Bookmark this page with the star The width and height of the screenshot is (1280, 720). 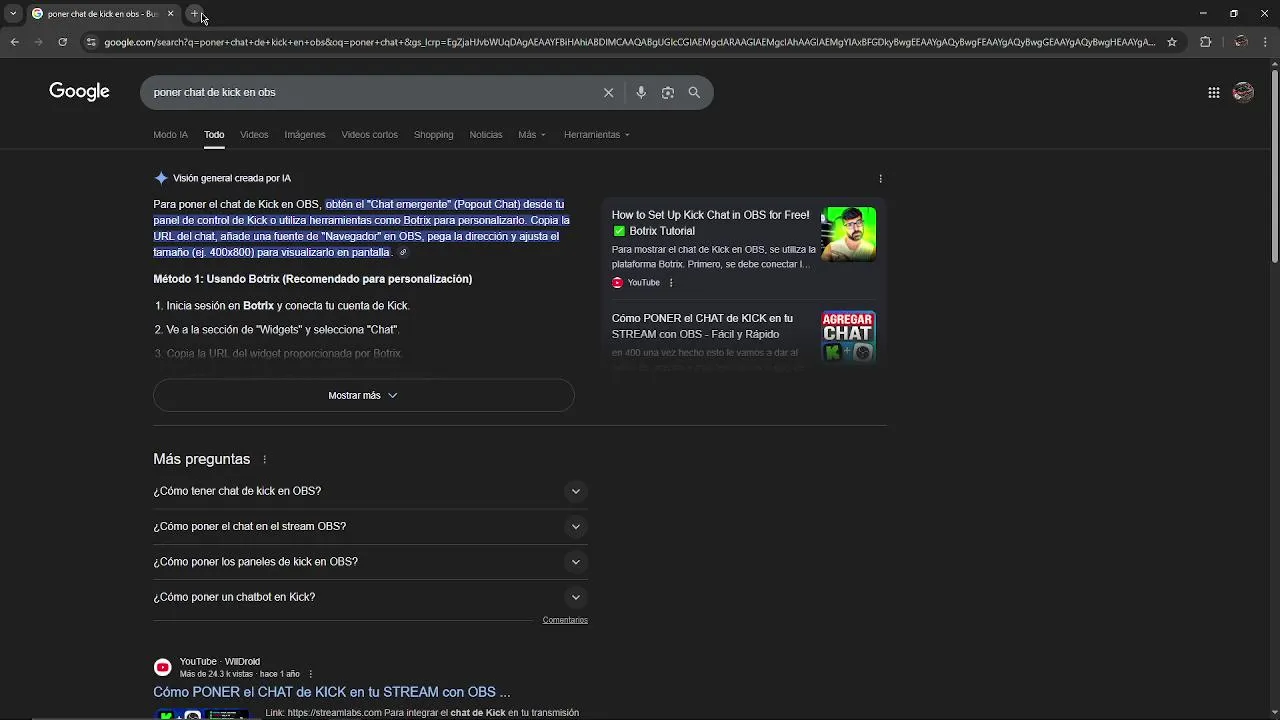click(1172, 42)
